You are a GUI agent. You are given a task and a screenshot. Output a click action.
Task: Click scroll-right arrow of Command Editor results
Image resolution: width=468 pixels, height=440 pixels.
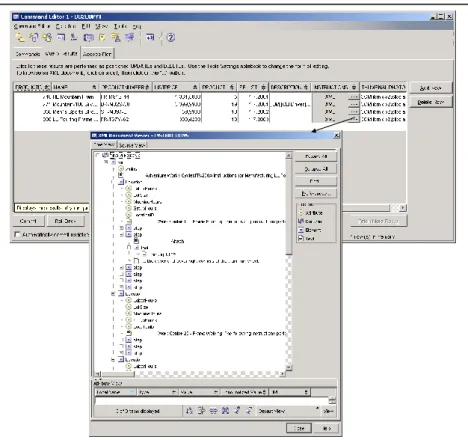(403, 208)
